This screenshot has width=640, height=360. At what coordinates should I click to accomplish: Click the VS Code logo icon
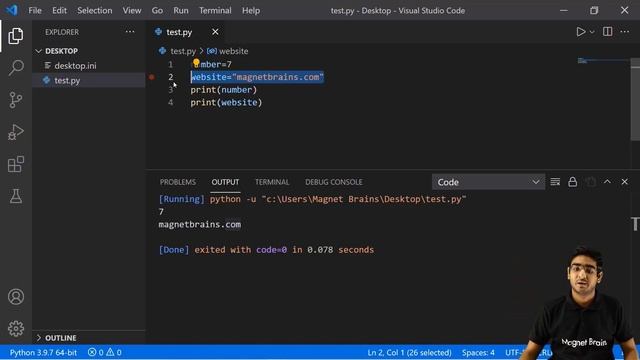[12, 10]
